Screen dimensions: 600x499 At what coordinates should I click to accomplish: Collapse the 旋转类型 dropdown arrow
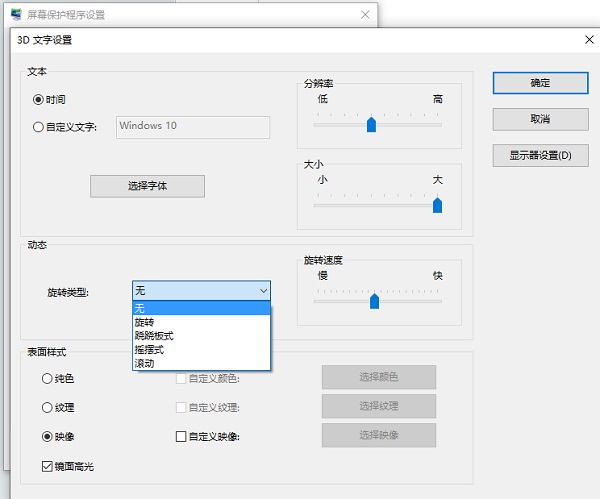263,291
